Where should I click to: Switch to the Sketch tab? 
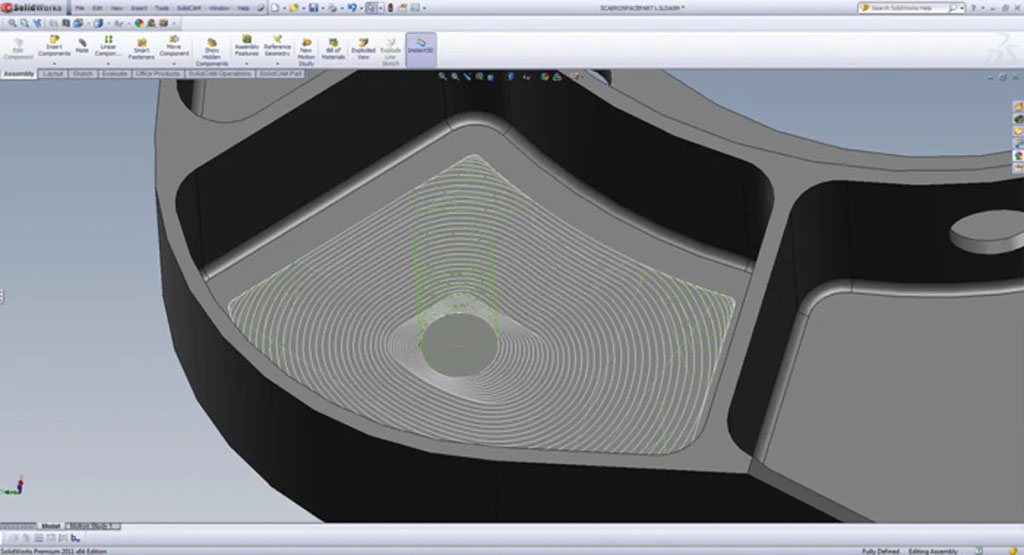[x=83, y=74]
